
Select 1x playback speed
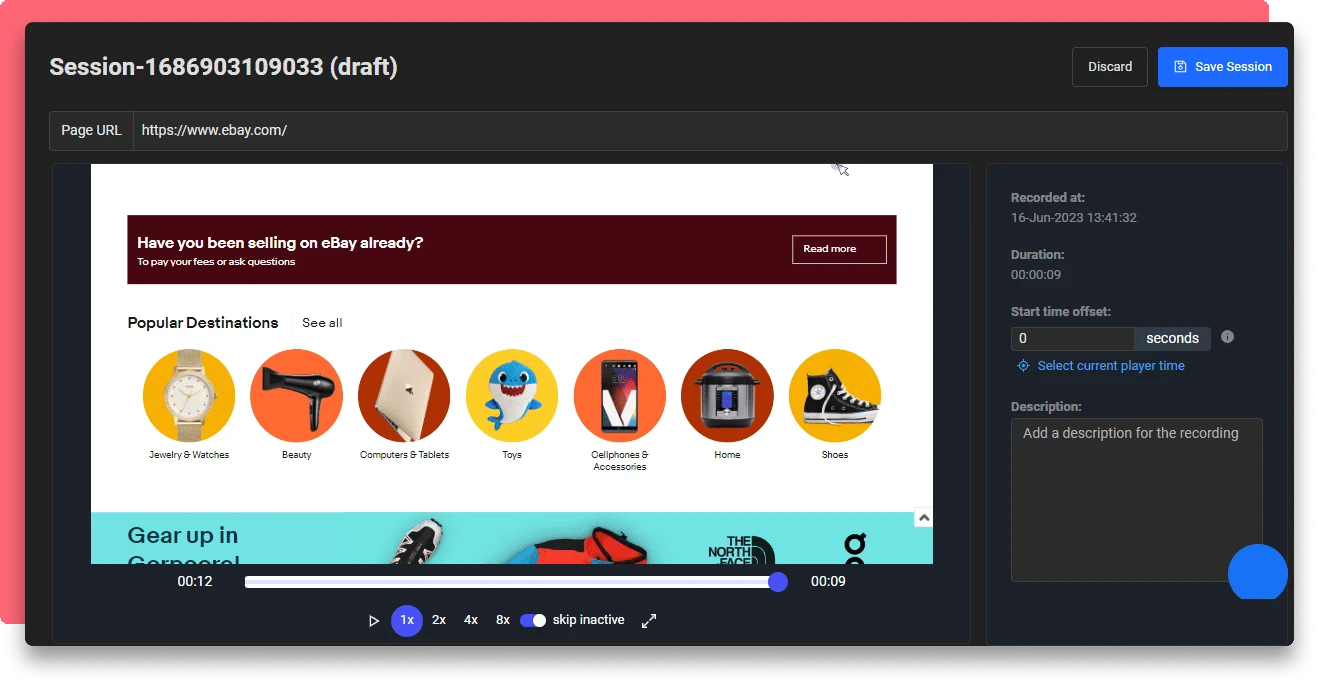pos(407,620)
